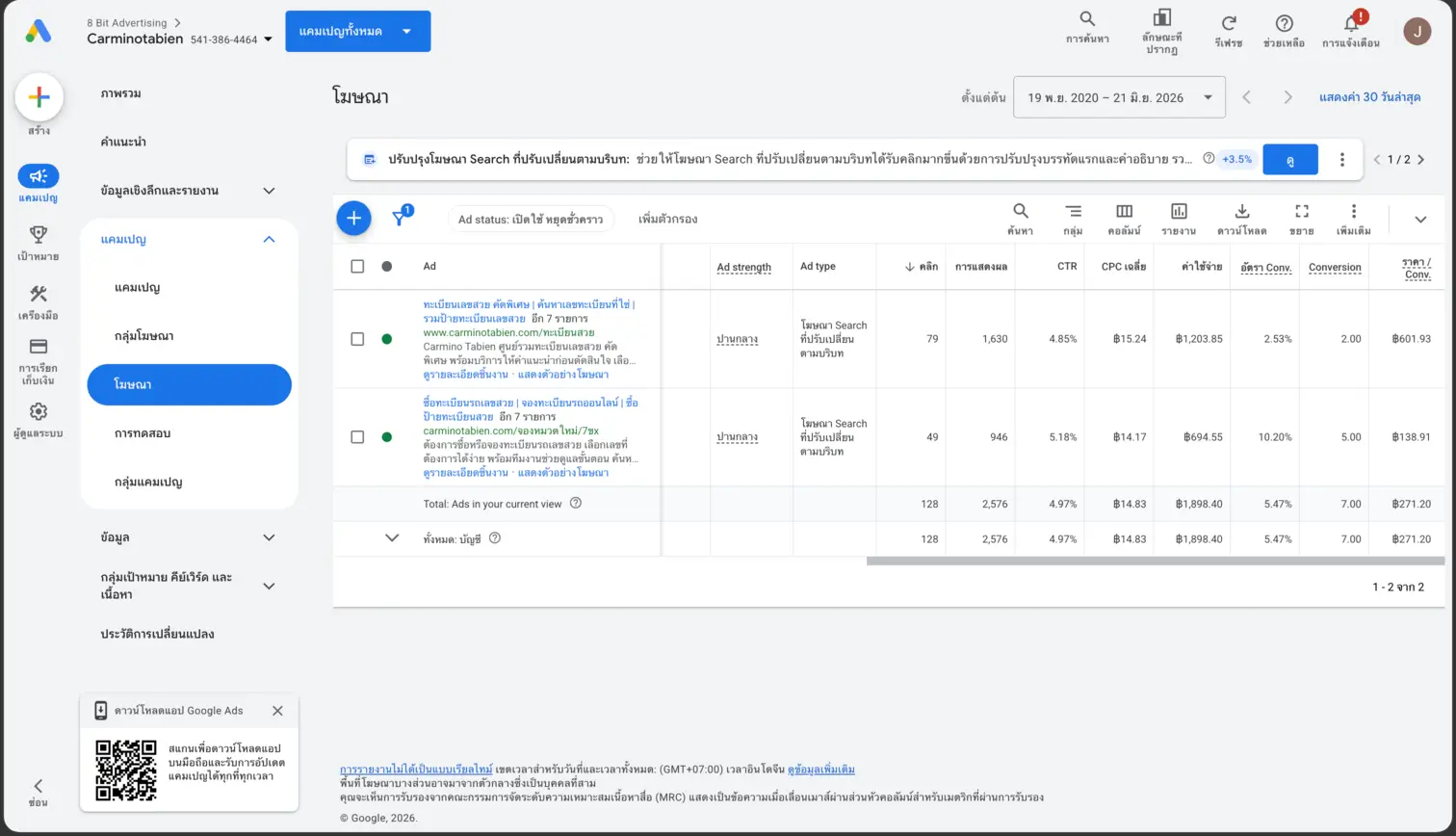This screenshot has width=1456, height=836.
Task: Open the date range dropdown 19 พ.ย. 2020
Action: [x=1119, y=97]
